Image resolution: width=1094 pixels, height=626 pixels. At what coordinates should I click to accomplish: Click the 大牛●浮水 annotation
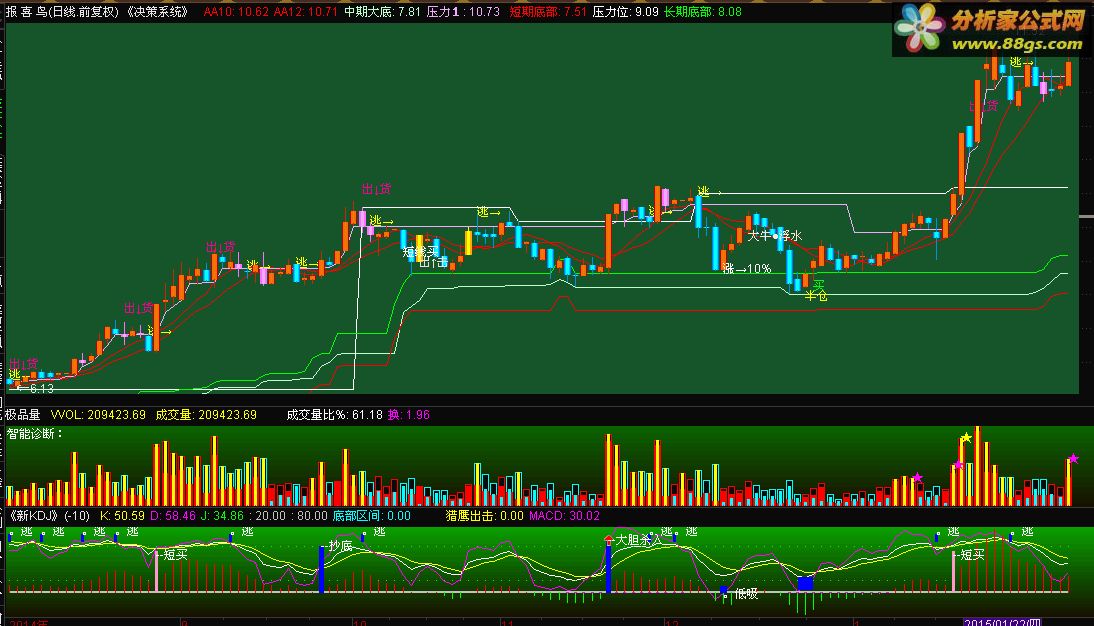click(774, 236)
